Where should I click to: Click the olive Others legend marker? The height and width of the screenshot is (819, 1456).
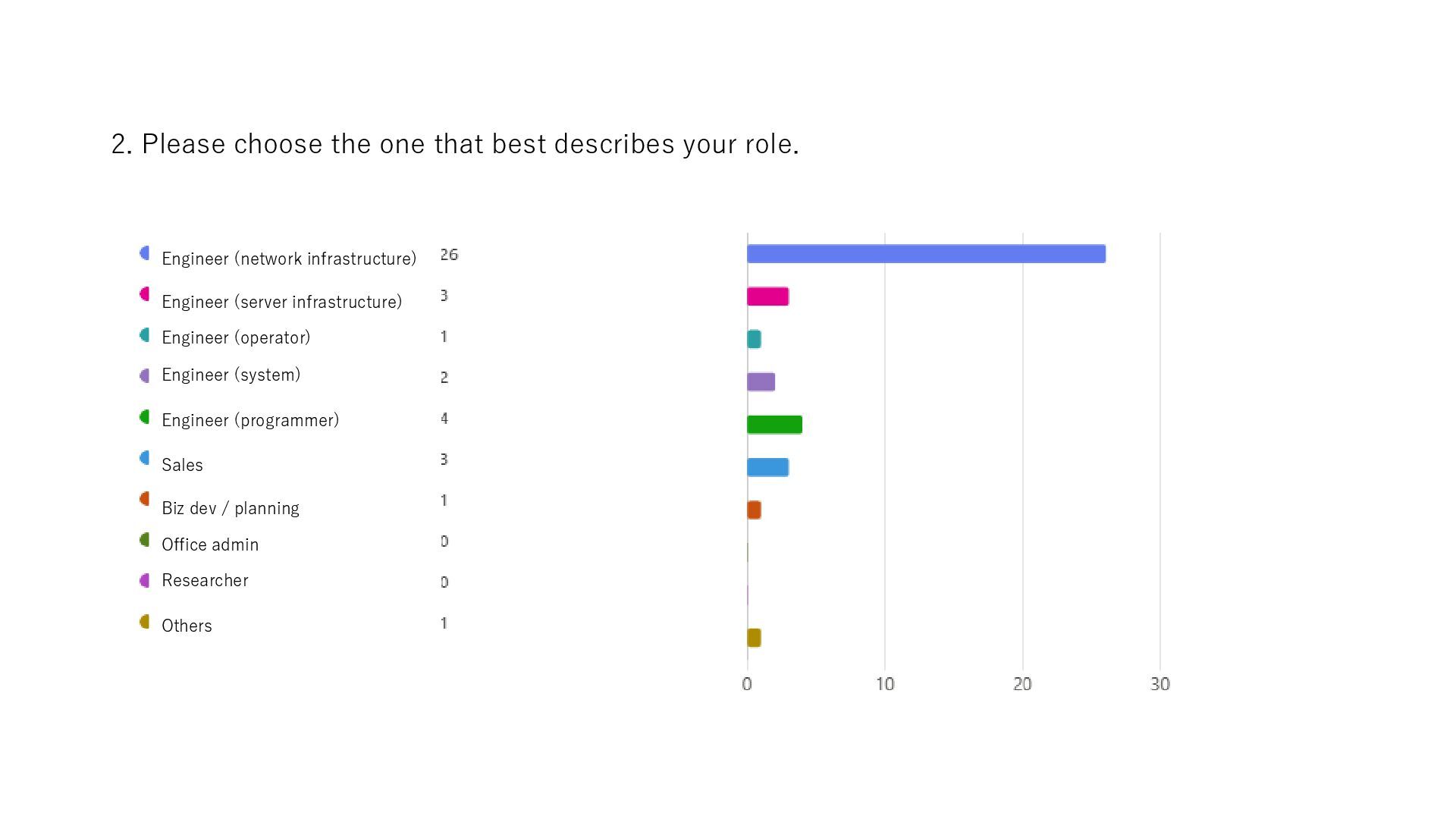145,622
